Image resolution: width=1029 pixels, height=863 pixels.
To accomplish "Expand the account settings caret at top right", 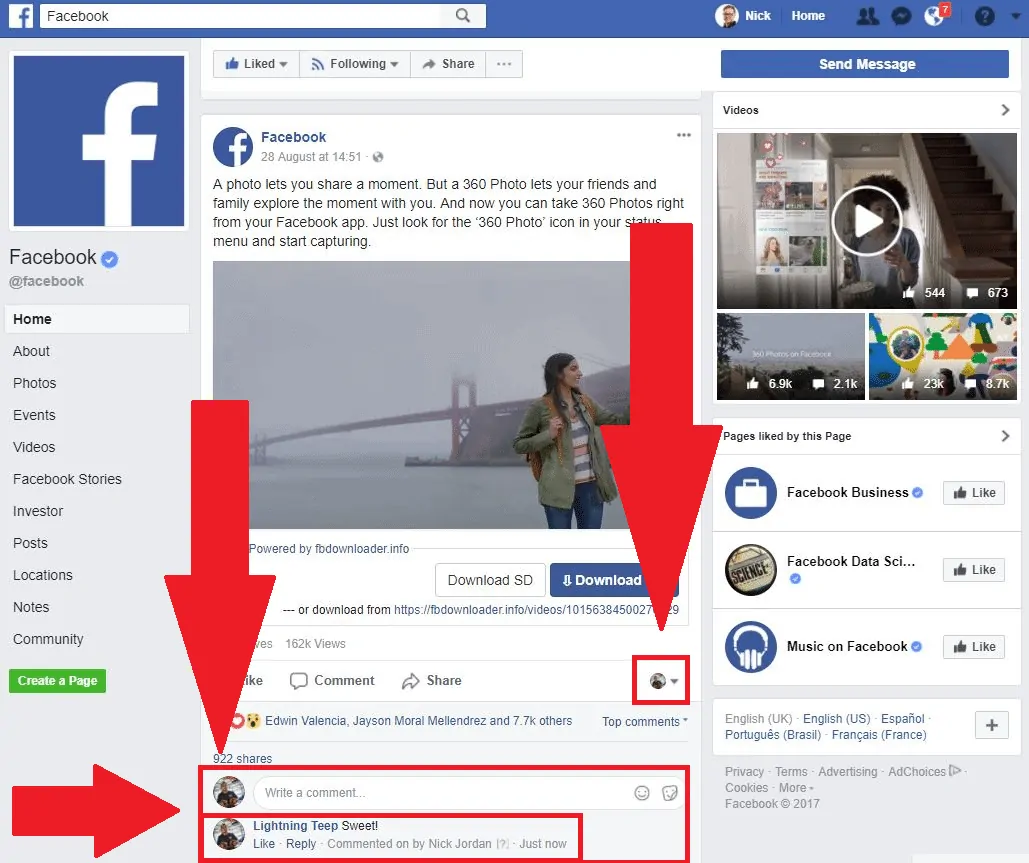I will (1013, 16).
